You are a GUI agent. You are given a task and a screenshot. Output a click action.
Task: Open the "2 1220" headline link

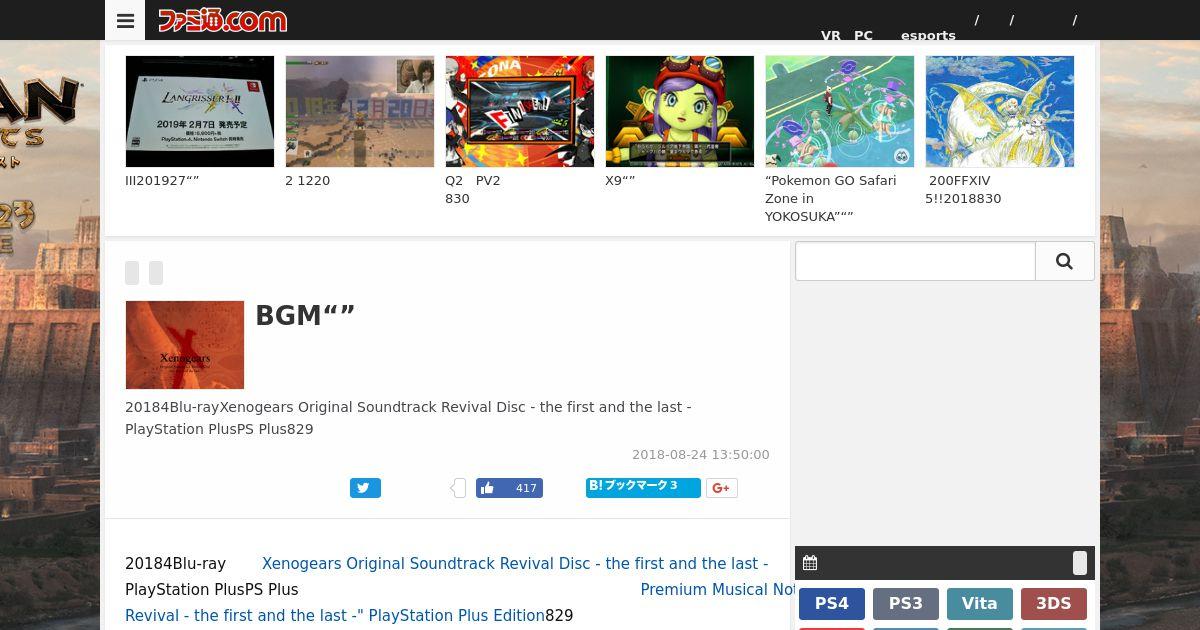click(308, 181)
